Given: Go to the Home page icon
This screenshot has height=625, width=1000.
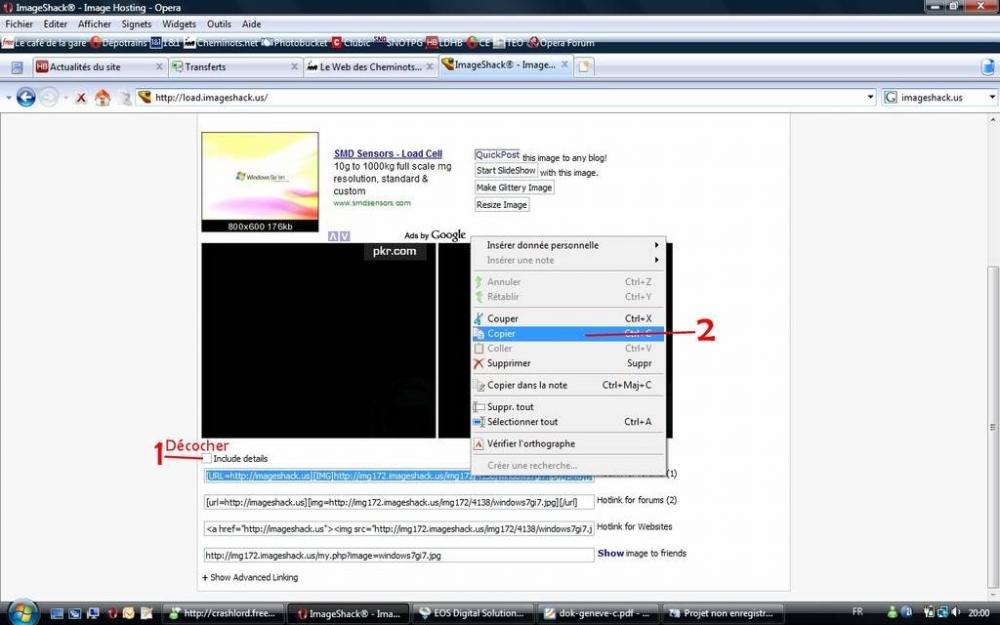Looking at the screenshot, I should coord(102,98).
